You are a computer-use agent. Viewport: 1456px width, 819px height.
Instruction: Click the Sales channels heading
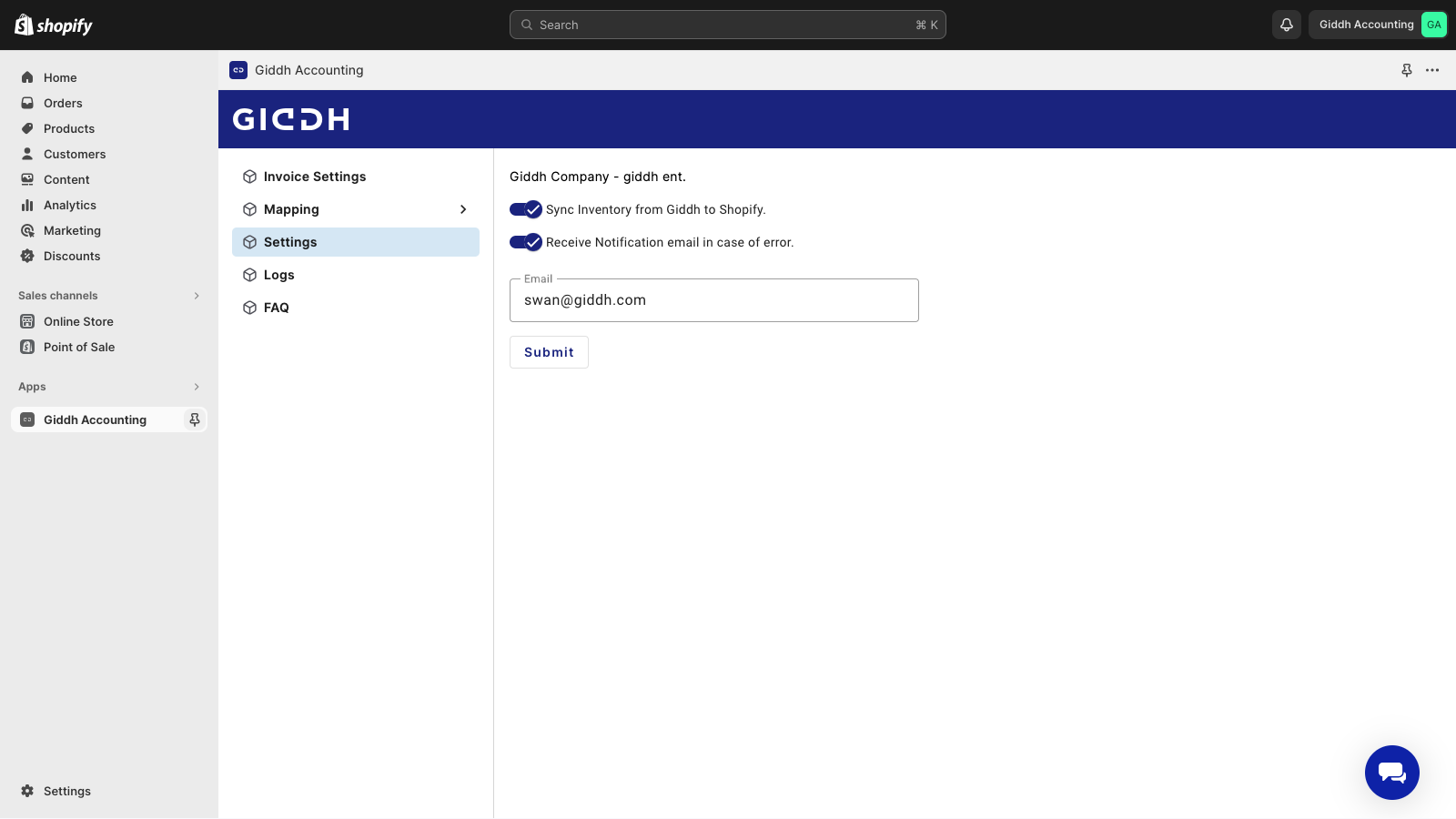[x=58, y=296]
